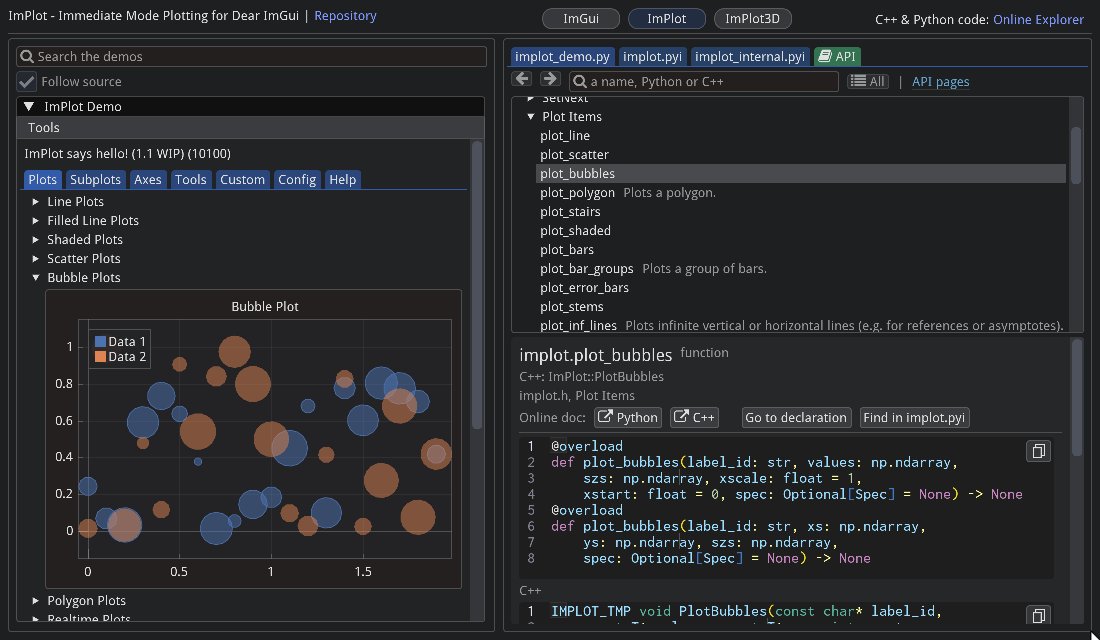Toggle the All list filter button
This screenshot has width=1100, height=640.
[x=868, y=81]
